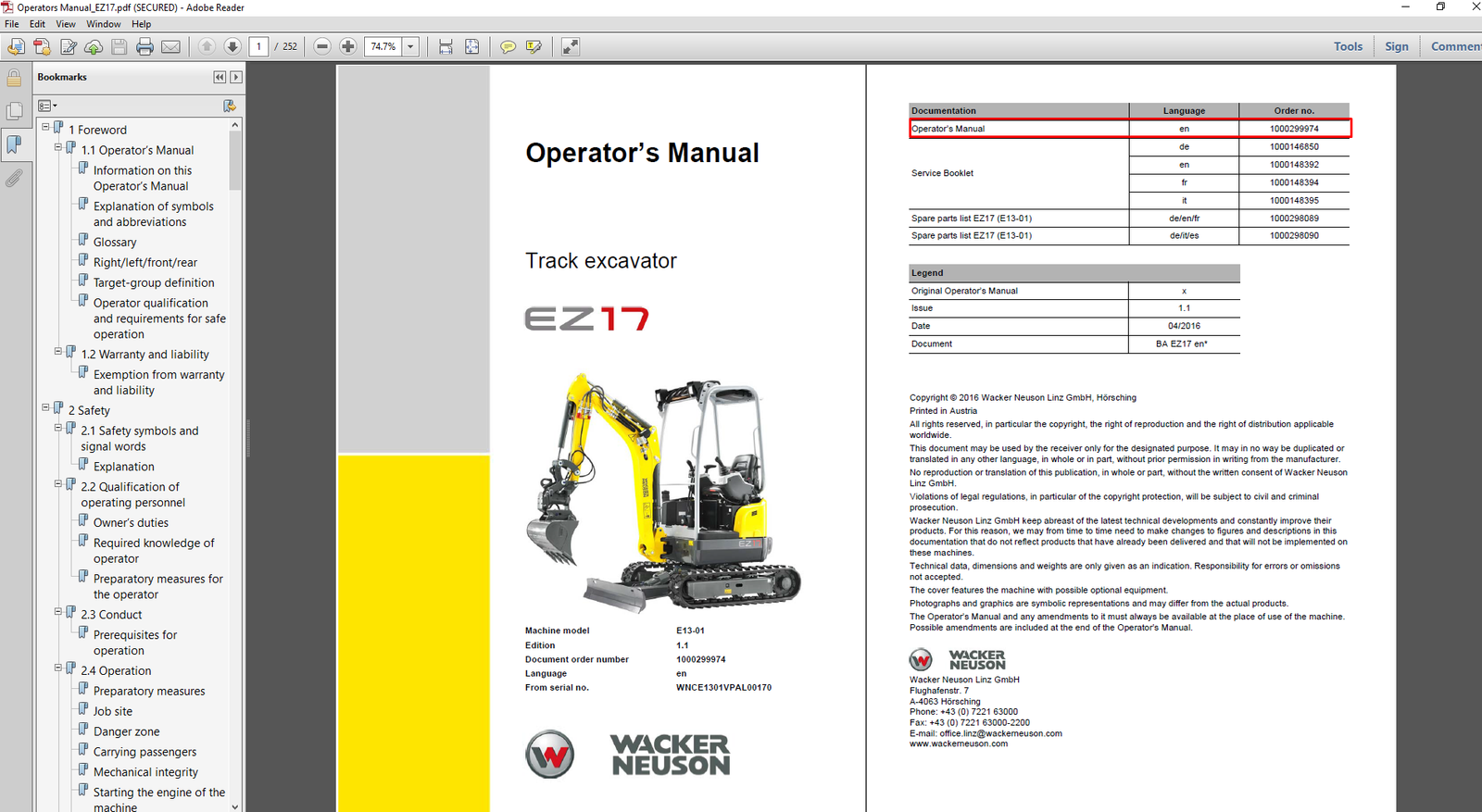This screenshot has width=1482, height=812.
Task: Collapse the 2 Safety bookmark node
Action: [45, 407]
